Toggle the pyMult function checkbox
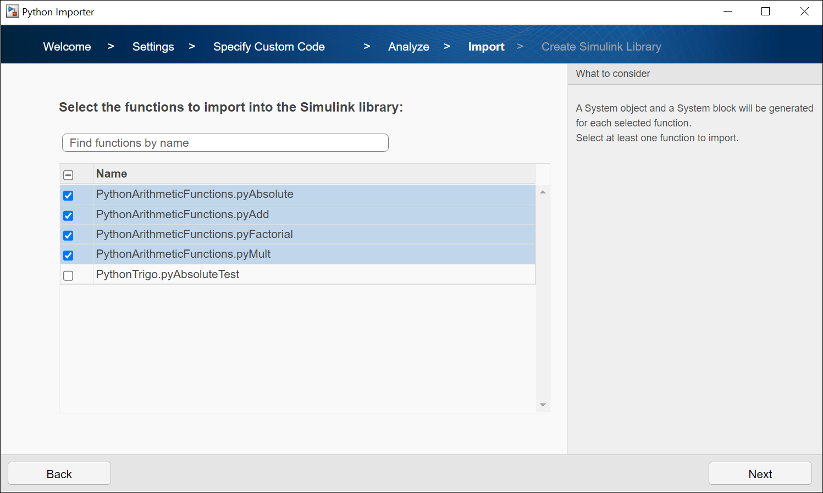 click(x=68, y=255)
